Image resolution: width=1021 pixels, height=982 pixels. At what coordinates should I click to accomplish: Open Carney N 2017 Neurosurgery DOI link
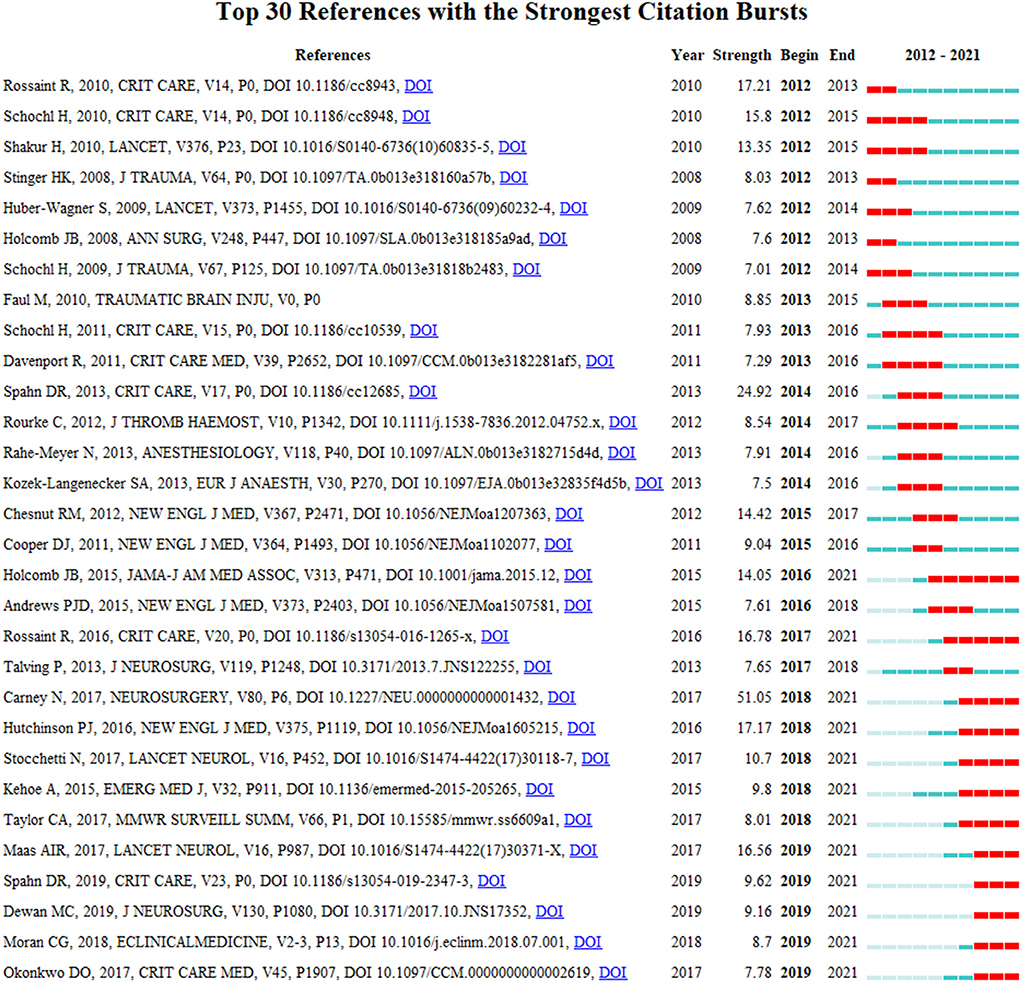561,698
